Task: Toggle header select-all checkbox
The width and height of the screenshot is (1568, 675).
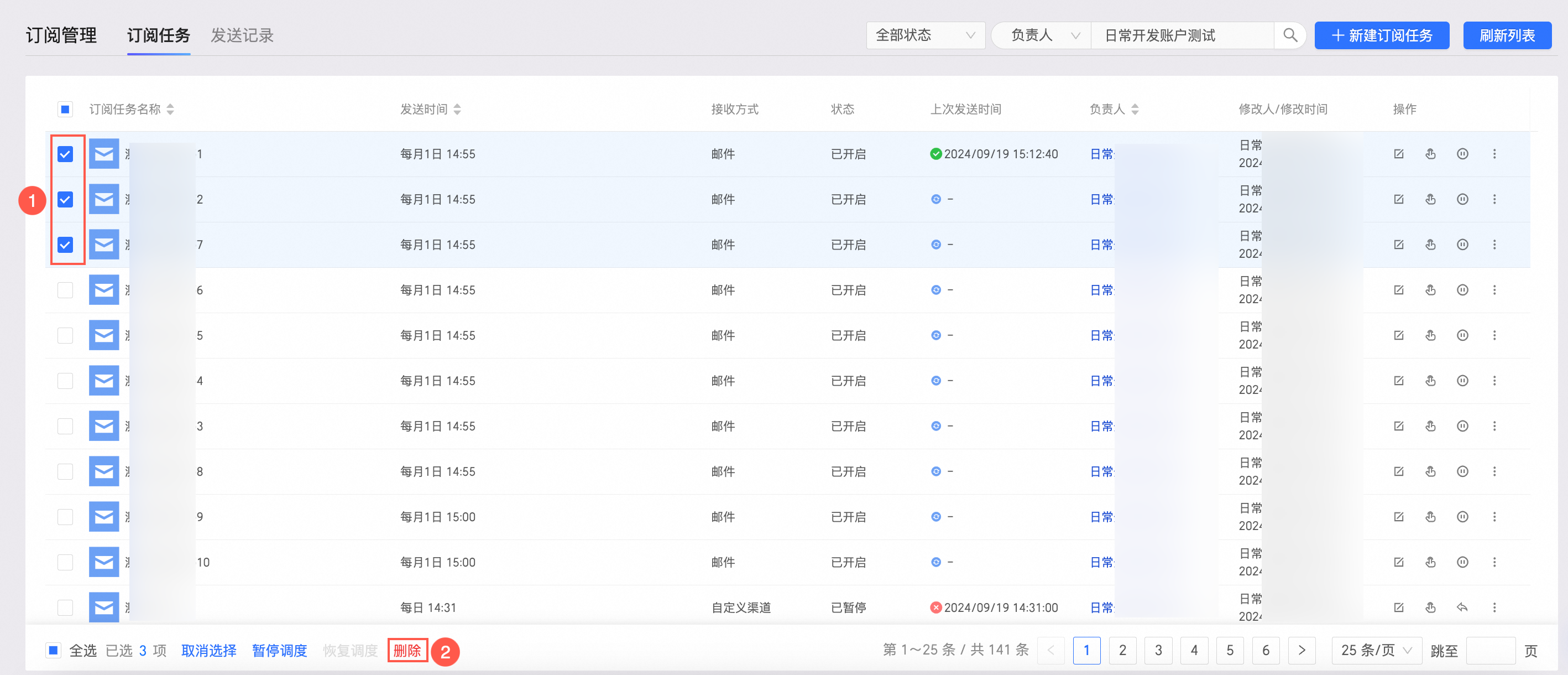Action: 65,110
